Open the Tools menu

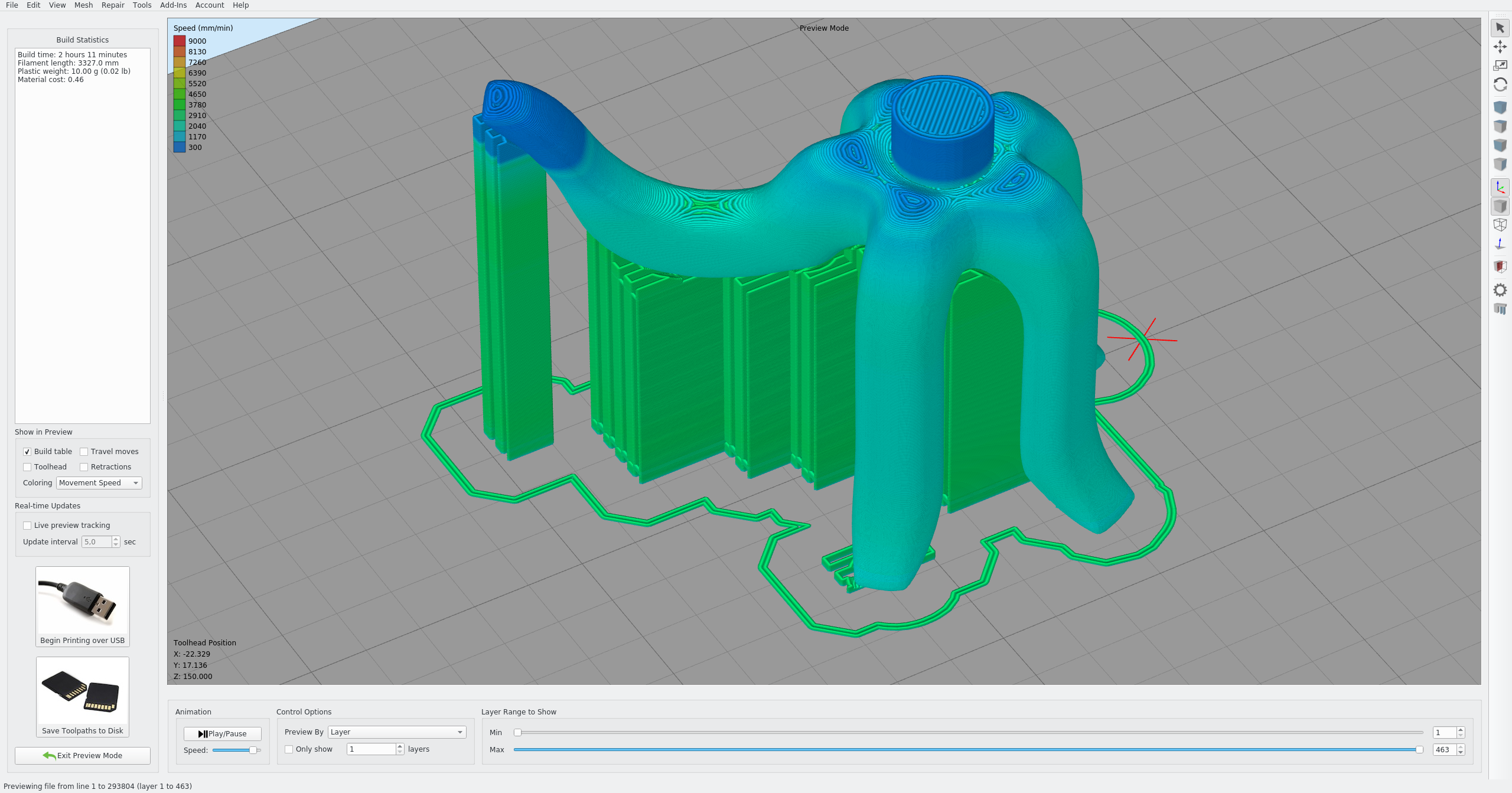tap(142, 5)
